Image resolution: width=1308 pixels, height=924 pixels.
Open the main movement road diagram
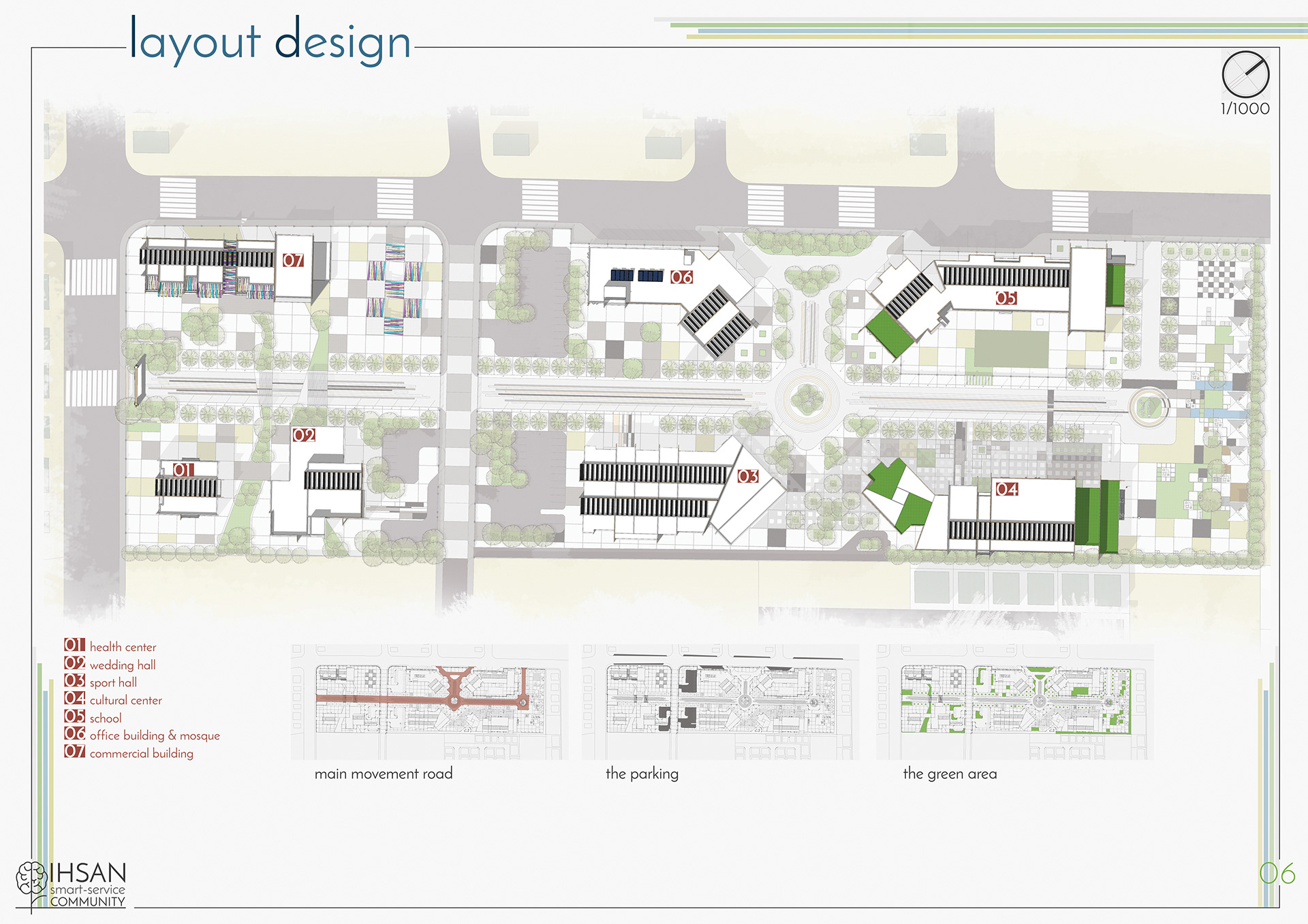point(429,701)
